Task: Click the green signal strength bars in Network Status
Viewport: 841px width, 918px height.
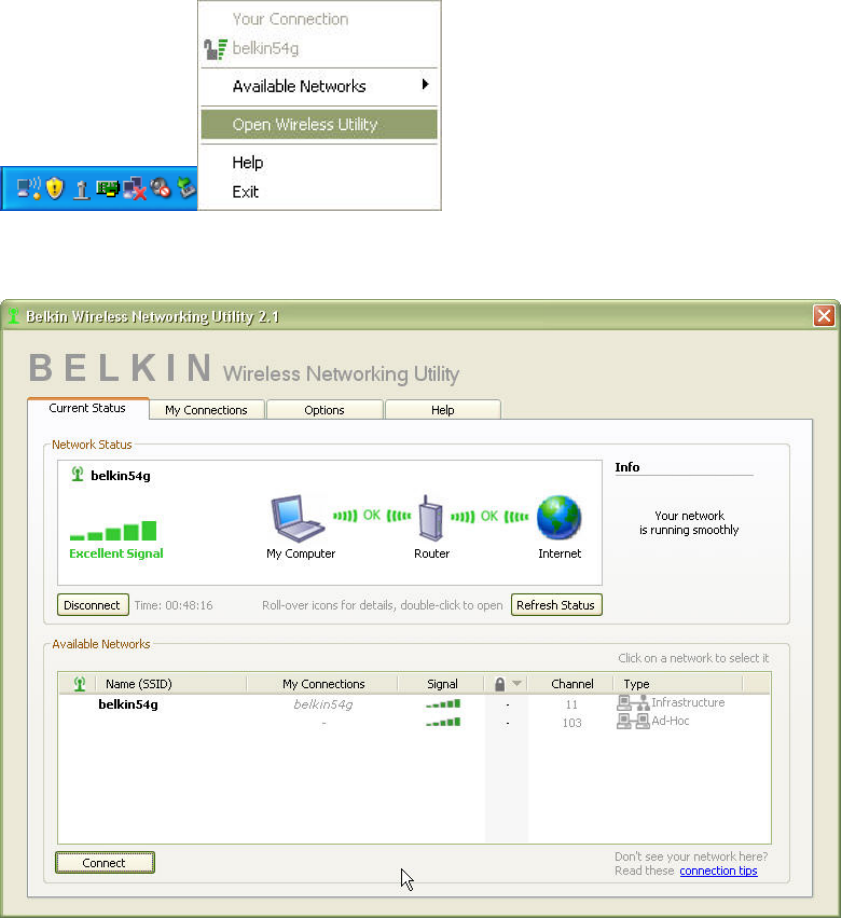Action: [113, 530]
